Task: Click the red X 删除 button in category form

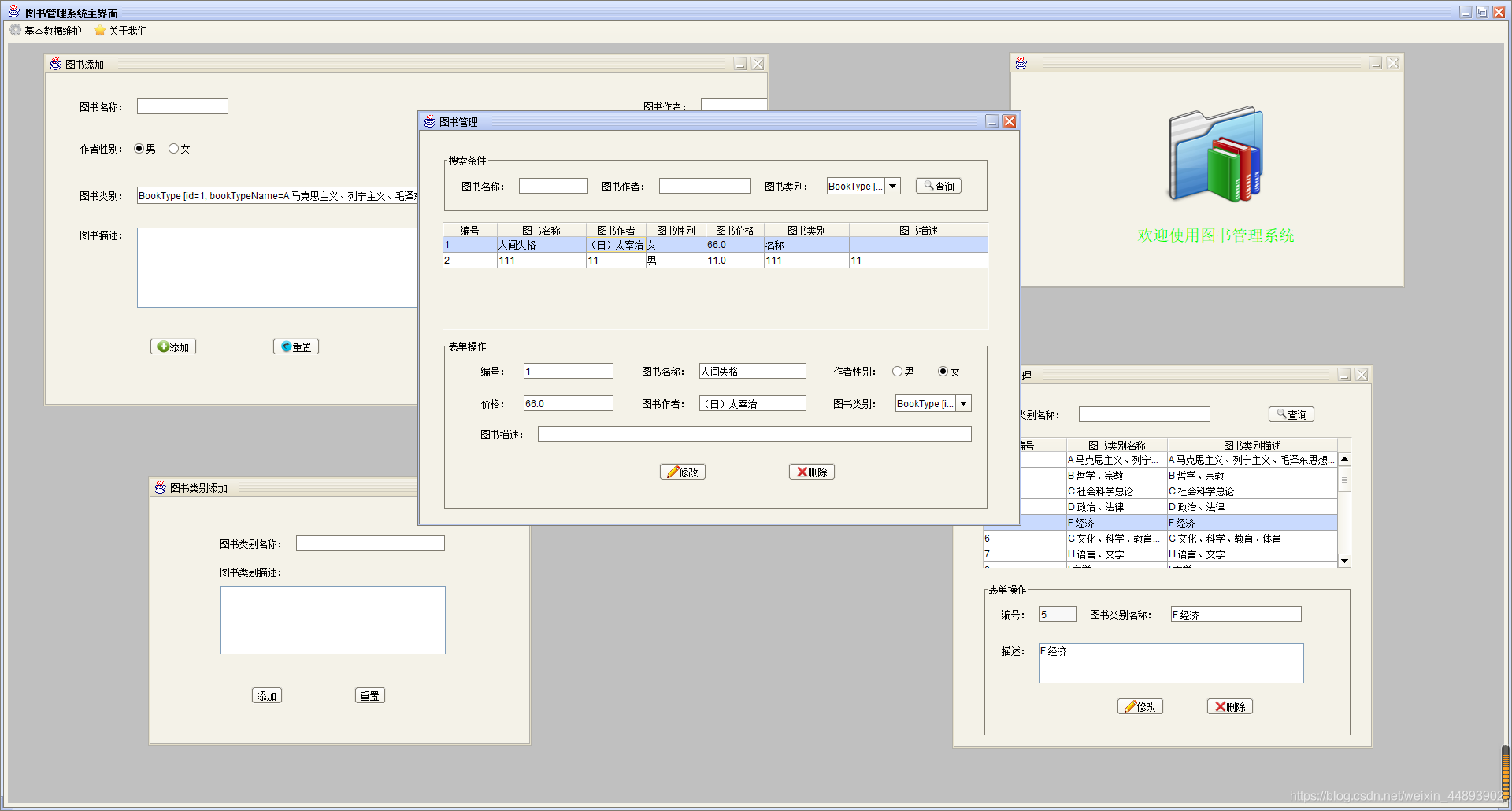Action: pos(1229,706)
